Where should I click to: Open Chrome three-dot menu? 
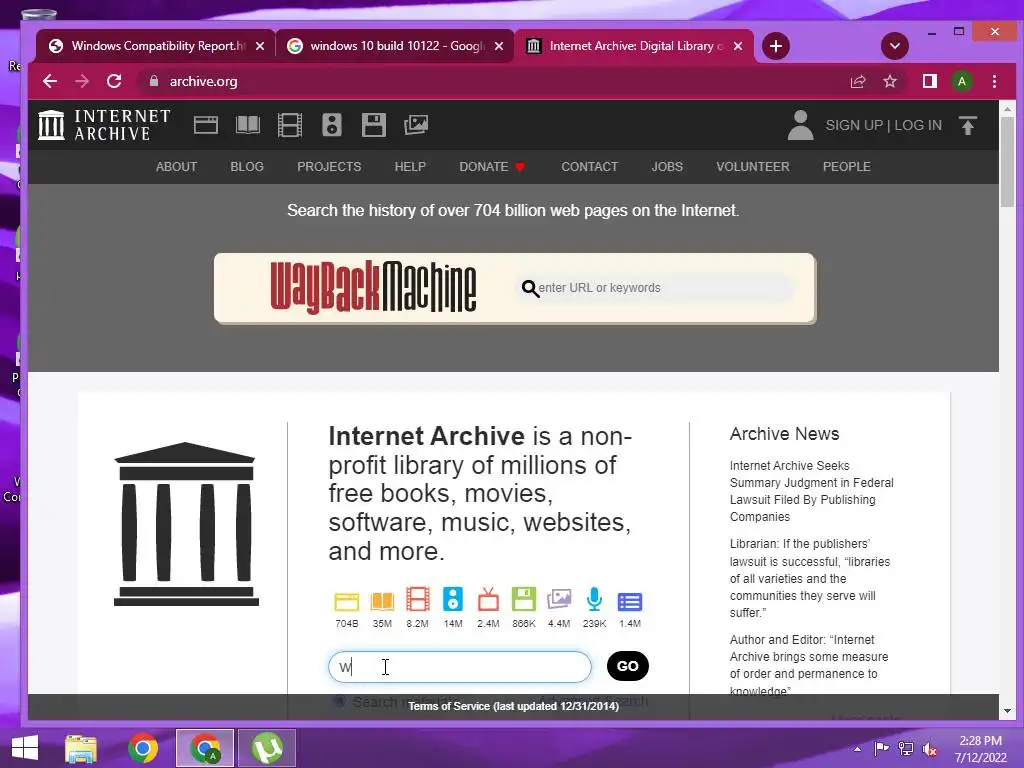(x=995, y=81)
